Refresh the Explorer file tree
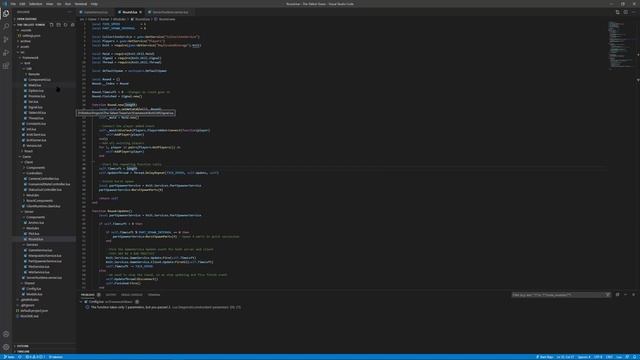The height and width of the screenshot is (360, 640). pos(65,25)
